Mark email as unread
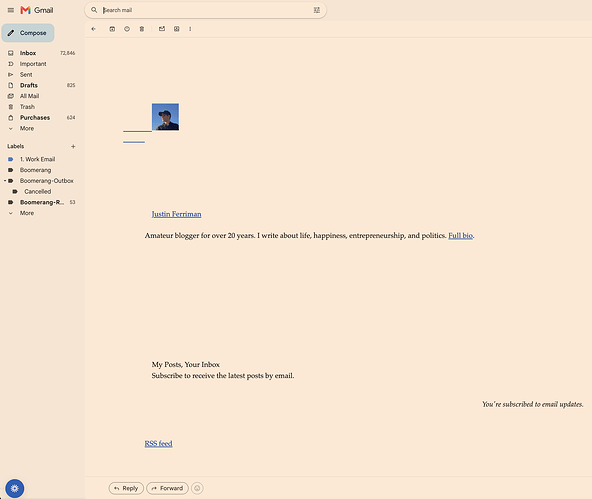 click(162, 29)
